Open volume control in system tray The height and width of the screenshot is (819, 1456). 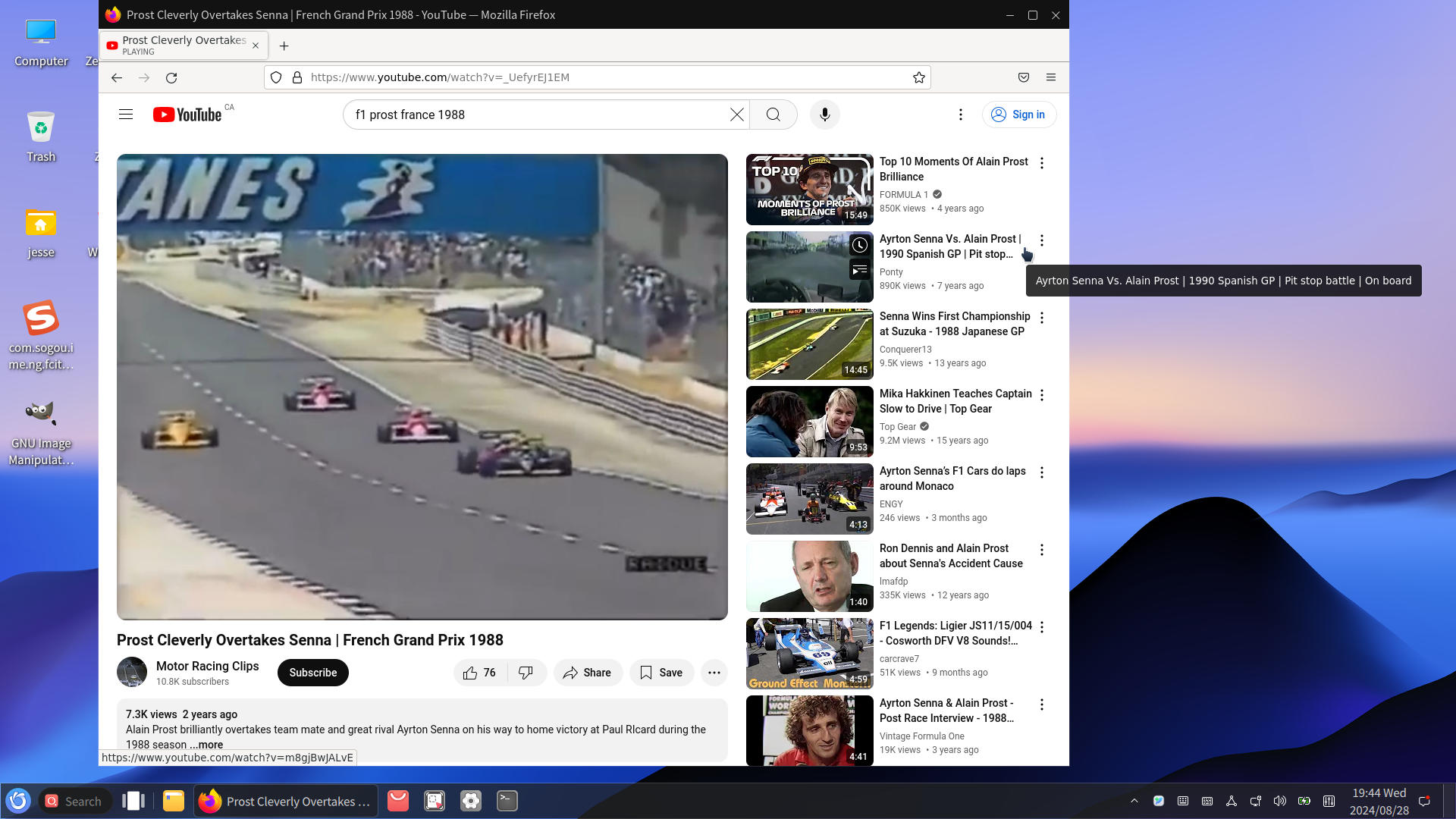[x=1279, y=801]
